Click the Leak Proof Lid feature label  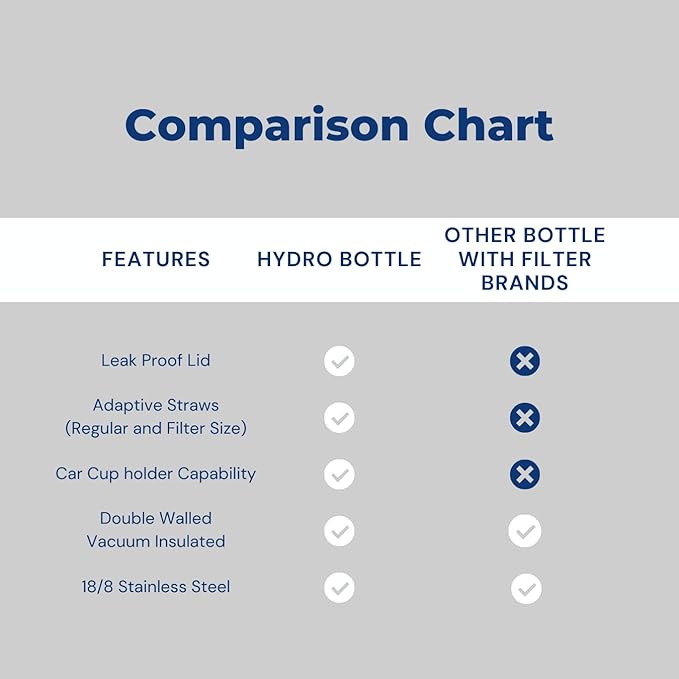pyautogui.click(x=156, y=360)
